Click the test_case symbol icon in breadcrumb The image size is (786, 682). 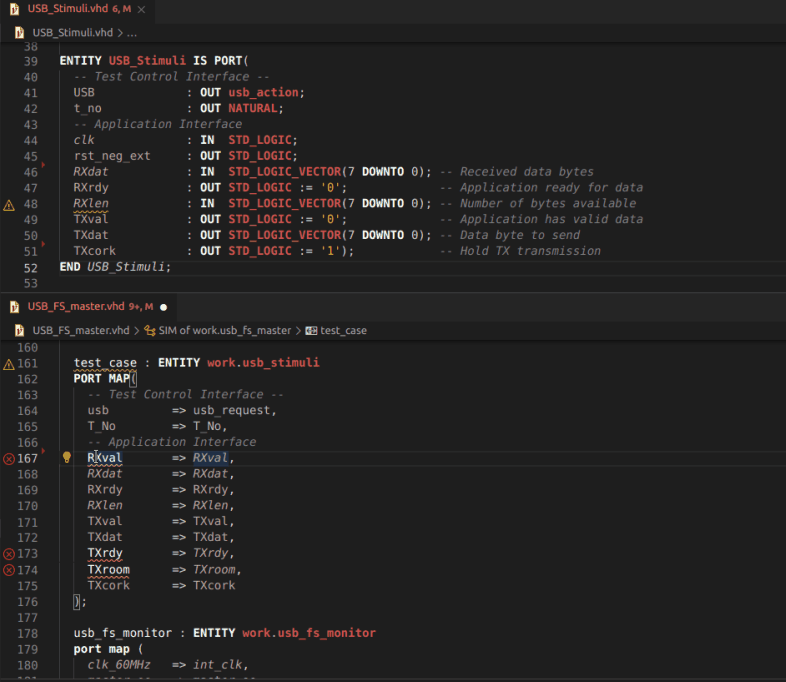[x=311, y=330]
